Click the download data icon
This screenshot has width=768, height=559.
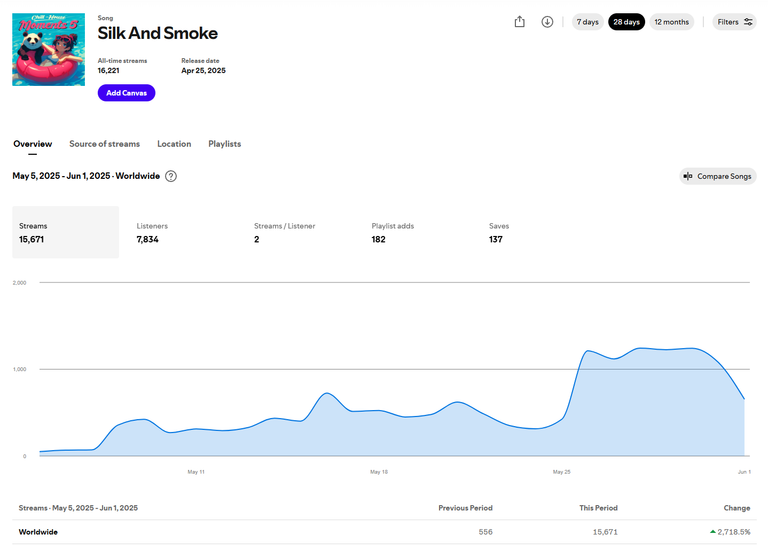click(547, 22)
